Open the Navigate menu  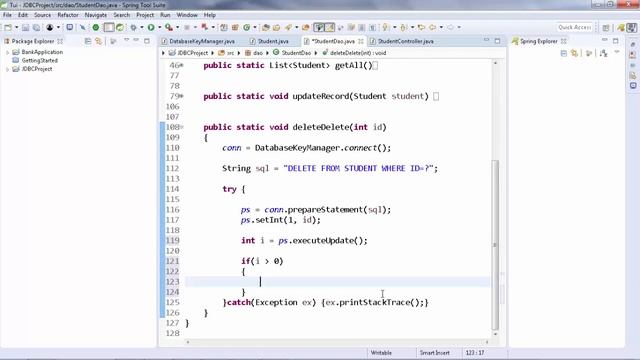[96, 15]
